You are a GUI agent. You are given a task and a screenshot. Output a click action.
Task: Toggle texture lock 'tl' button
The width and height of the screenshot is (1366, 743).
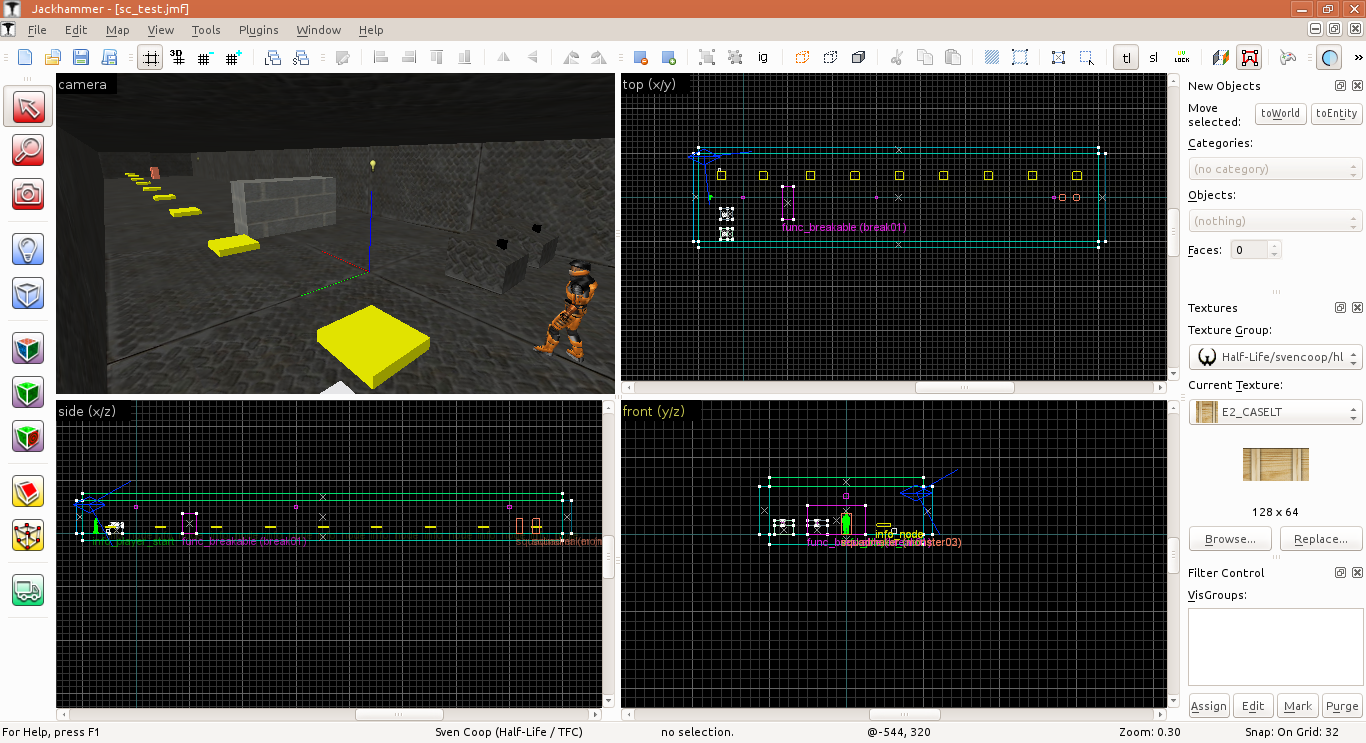1127,58
